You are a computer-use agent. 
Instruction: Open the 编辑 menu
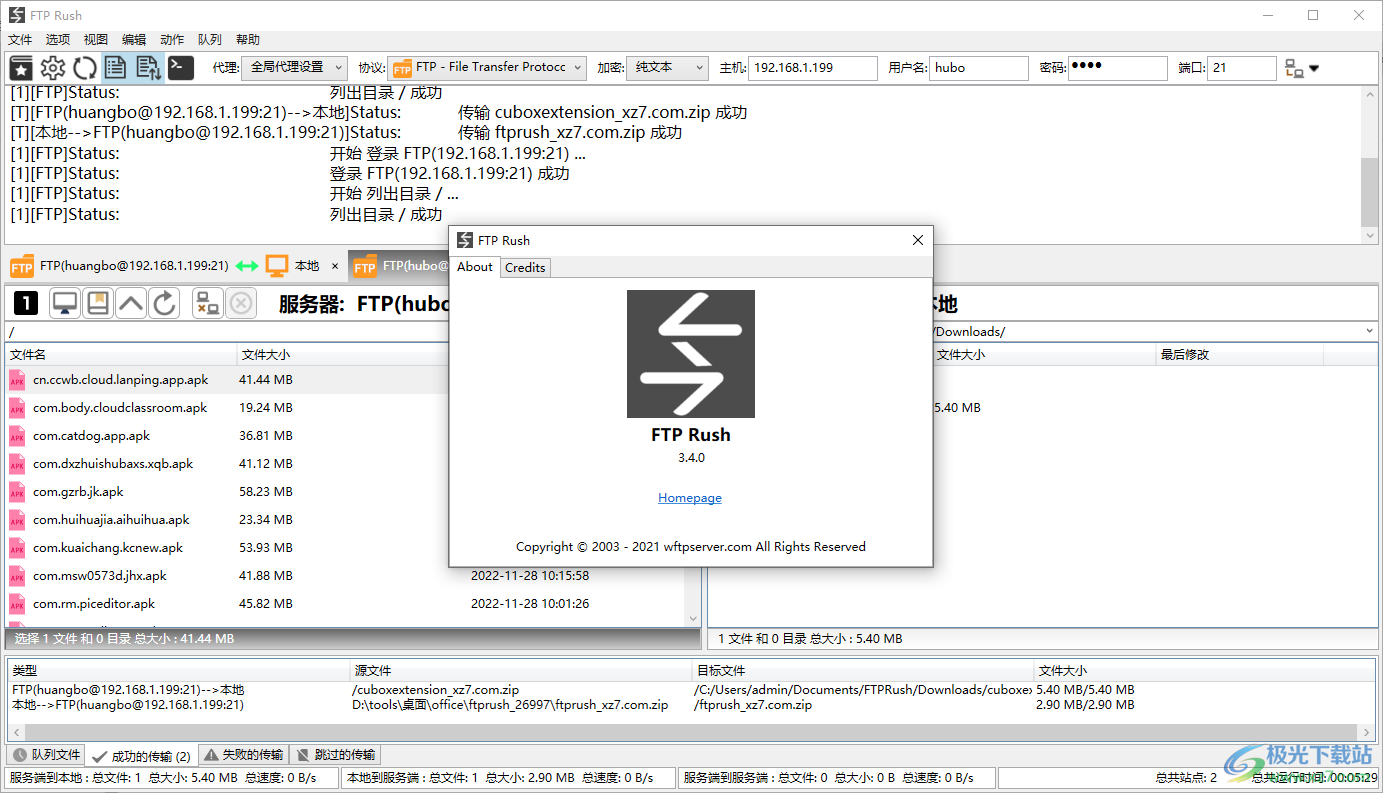point(134,40)
